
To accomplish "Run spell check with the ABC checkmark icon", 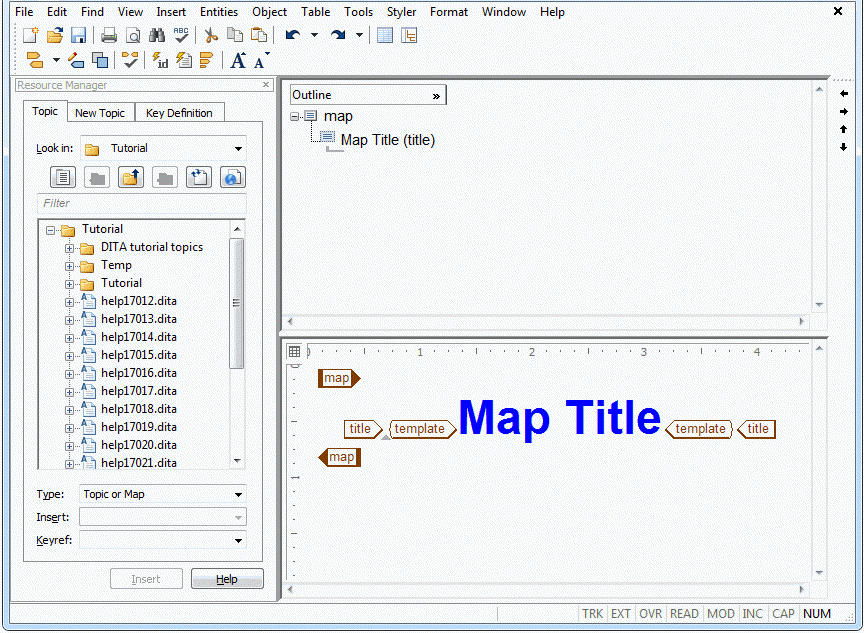I will click(181, 35).
